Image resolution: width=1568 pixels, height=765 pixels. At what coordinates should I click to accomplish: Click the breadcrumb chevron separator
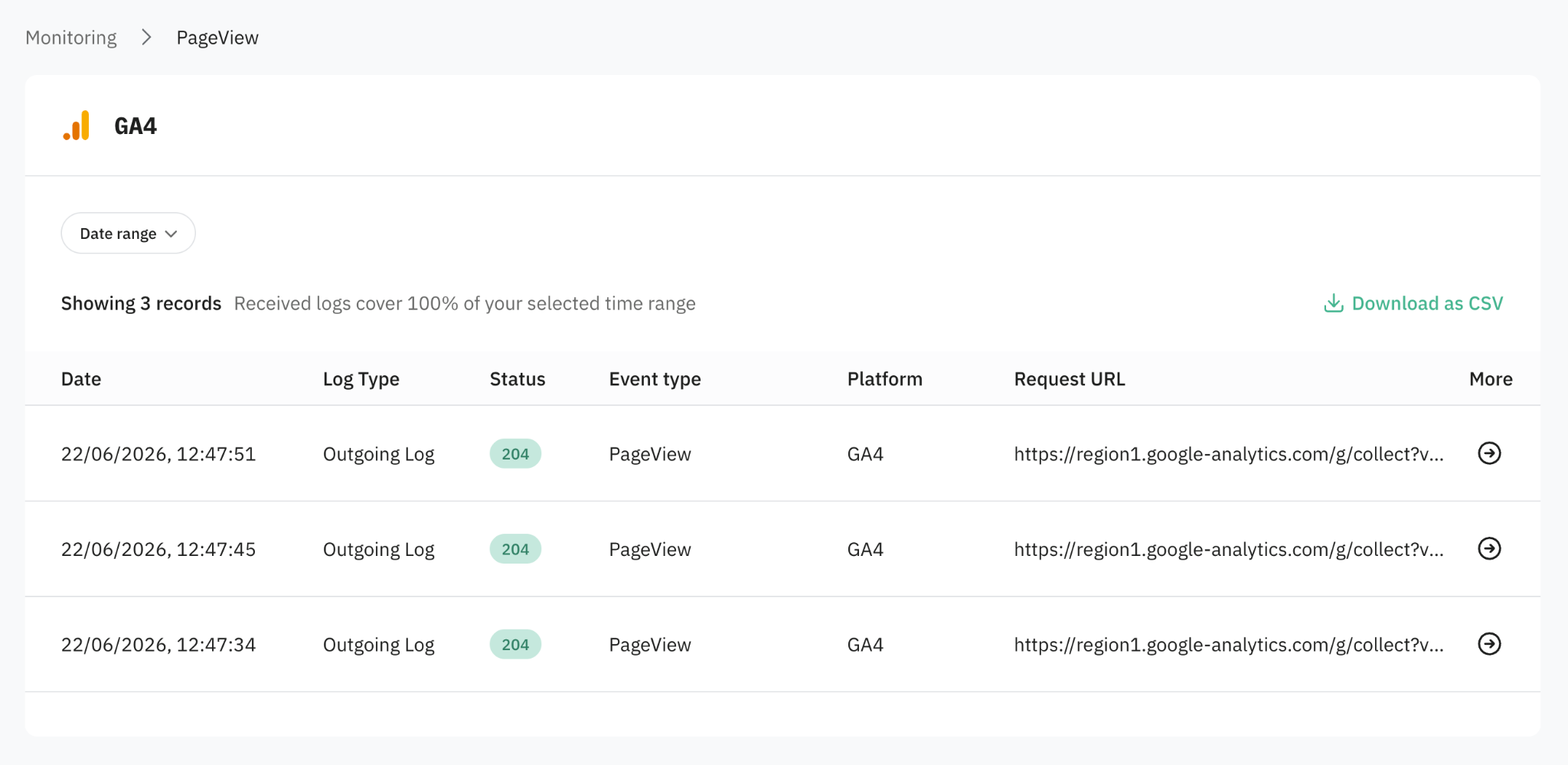(146, 38)
